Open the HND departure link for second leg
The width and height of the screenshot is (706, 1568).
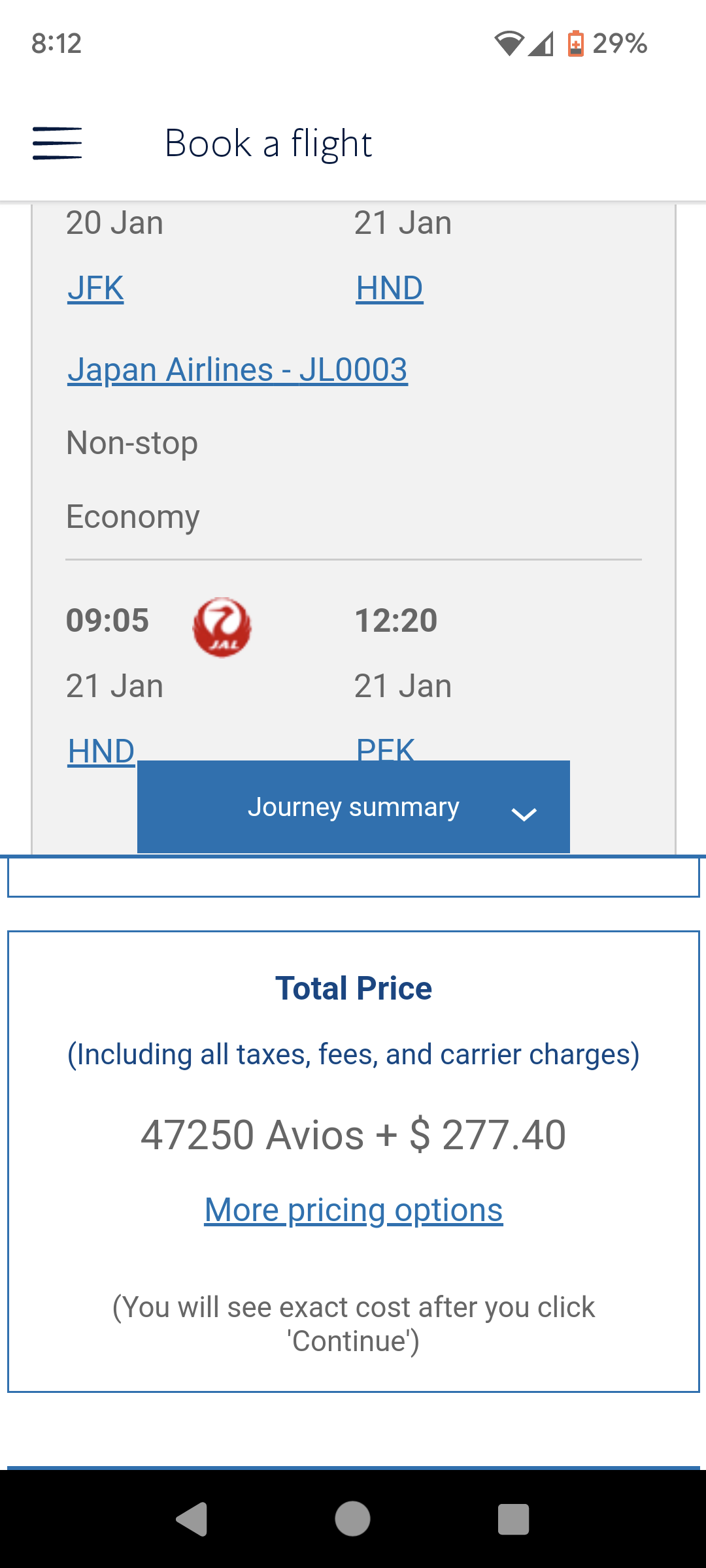pyautogui.click(x=101, y=750)
